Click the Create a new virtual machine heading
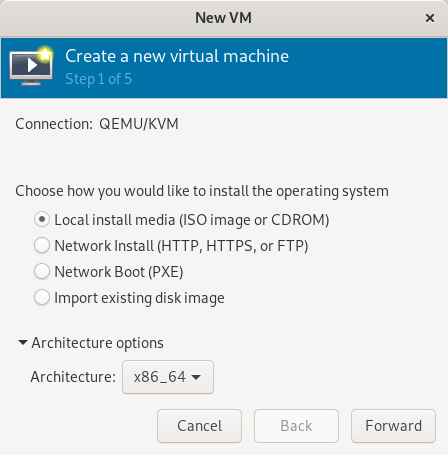 point(177,56)
